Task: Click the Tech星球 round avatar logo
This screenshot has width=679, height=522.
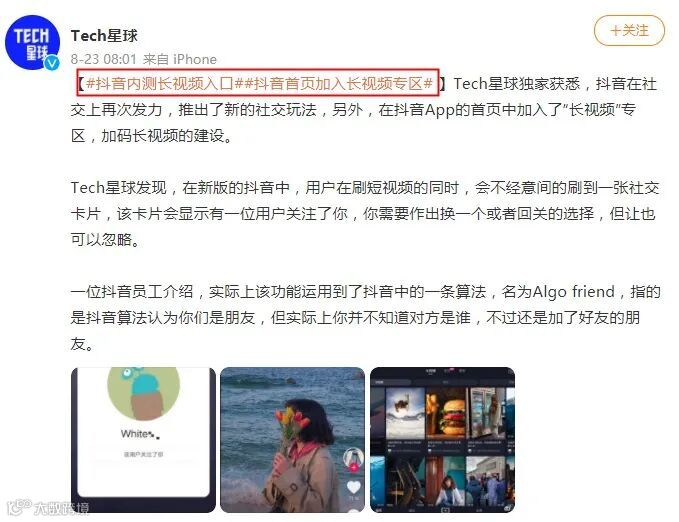Action: (x=32, y=42)
